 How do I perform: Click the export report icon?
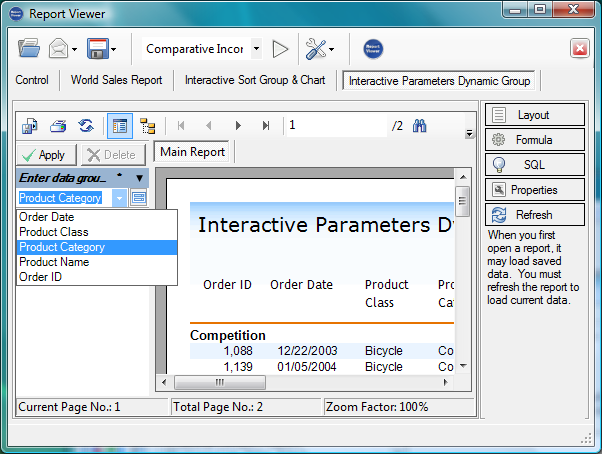click(x=31, y=126)
